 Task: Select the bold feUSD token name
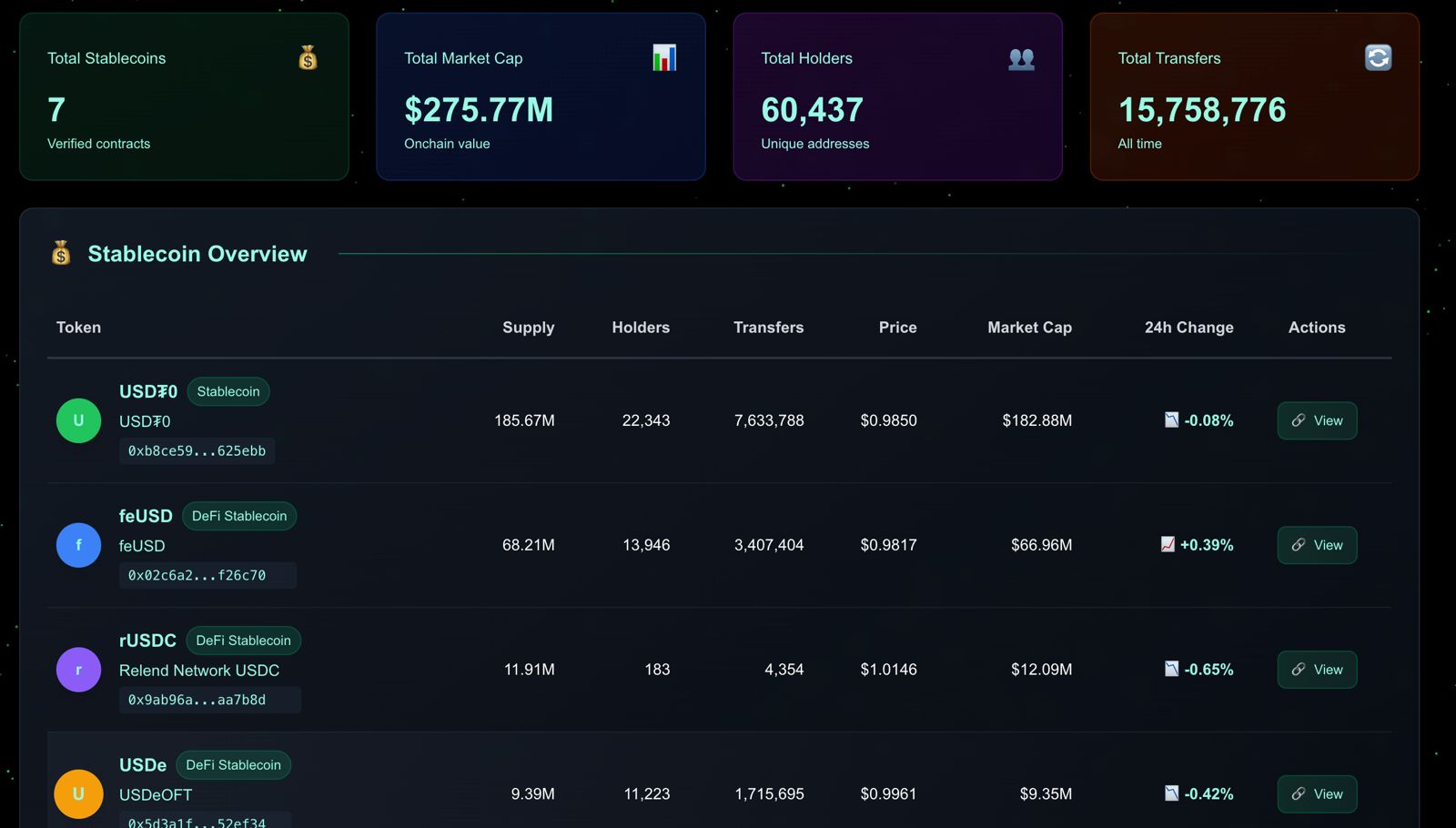[146, 516]
